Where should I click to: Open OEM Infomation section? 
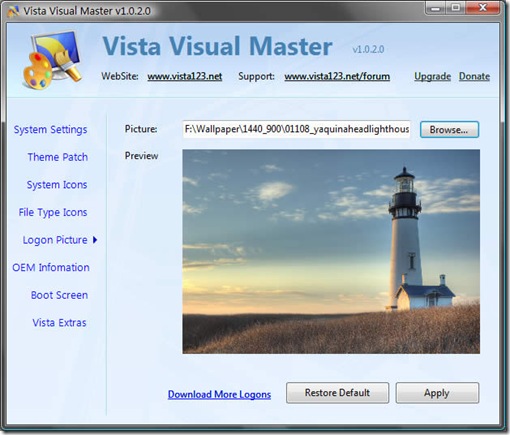pyautogui.click(x=51, y=267)
